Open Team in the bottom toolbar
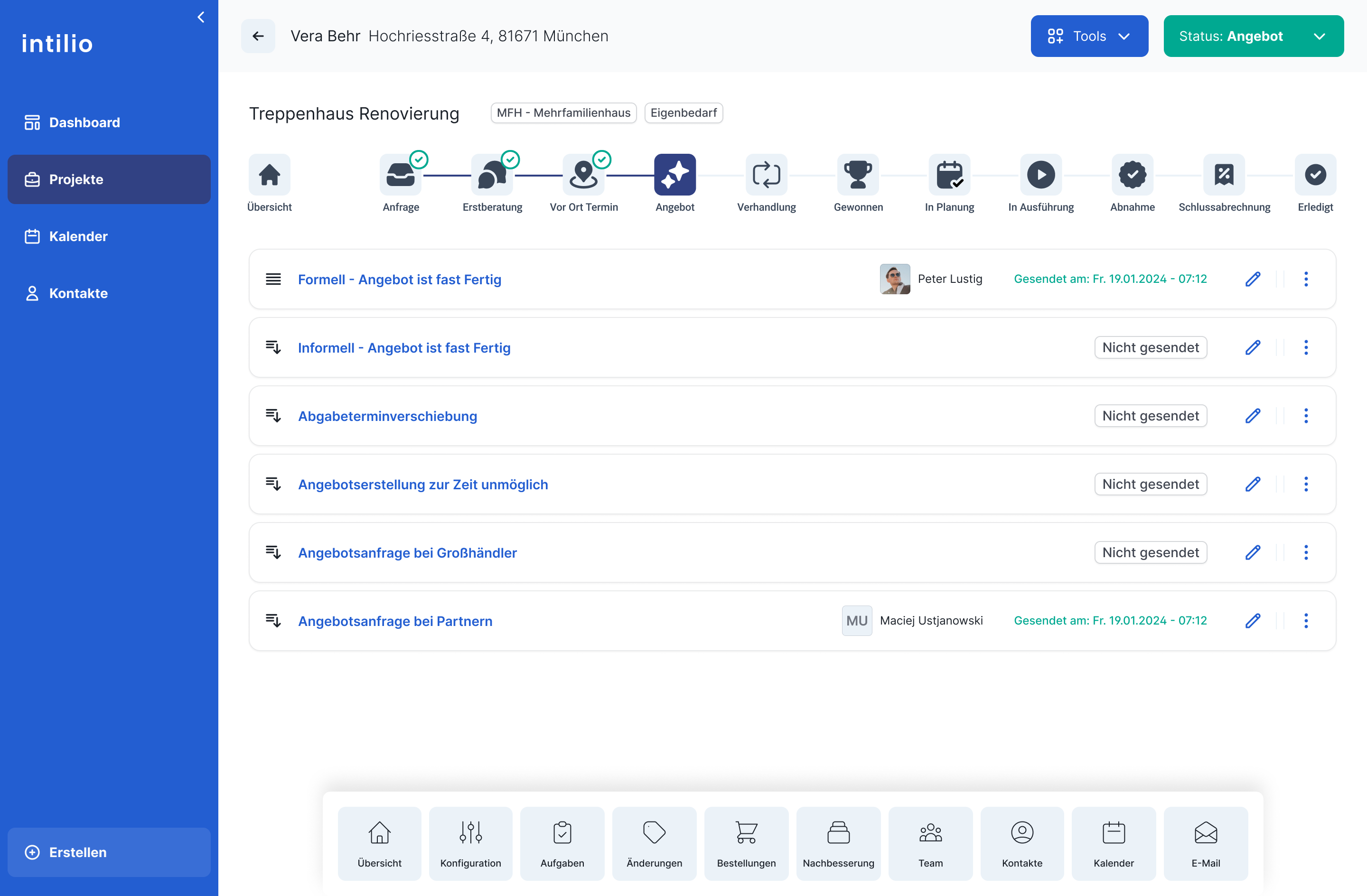 pyautogui.click(x=930, y=843)
